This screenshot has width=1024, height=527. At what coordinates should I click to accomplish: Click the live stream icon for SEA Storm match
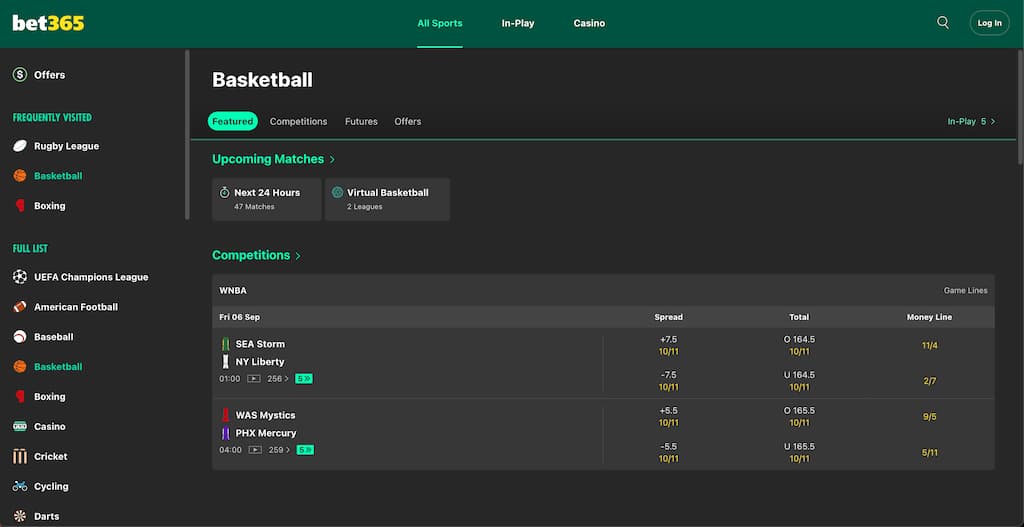pos(253,379)
